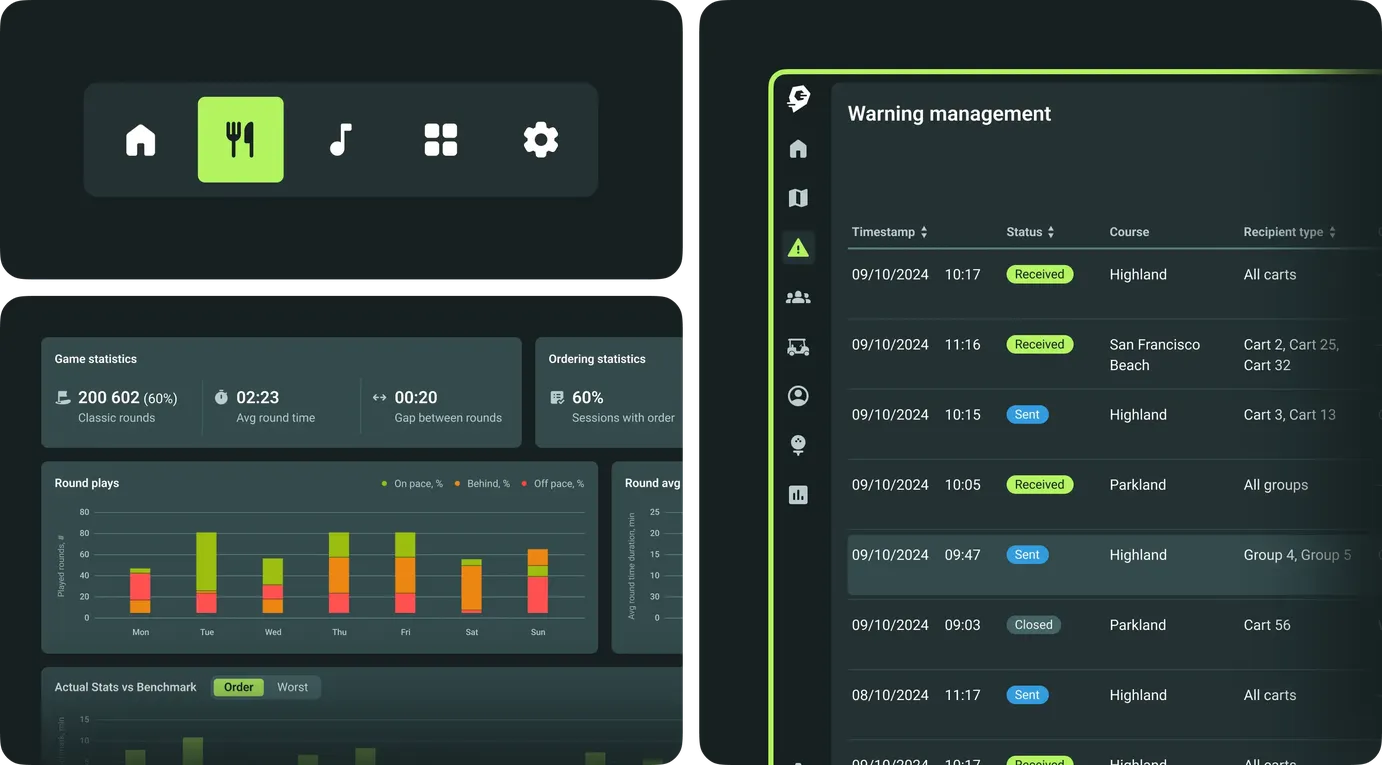1382x765 pixels.
Task: Click the San Francisco Beach course cell
Action: 1155,355
